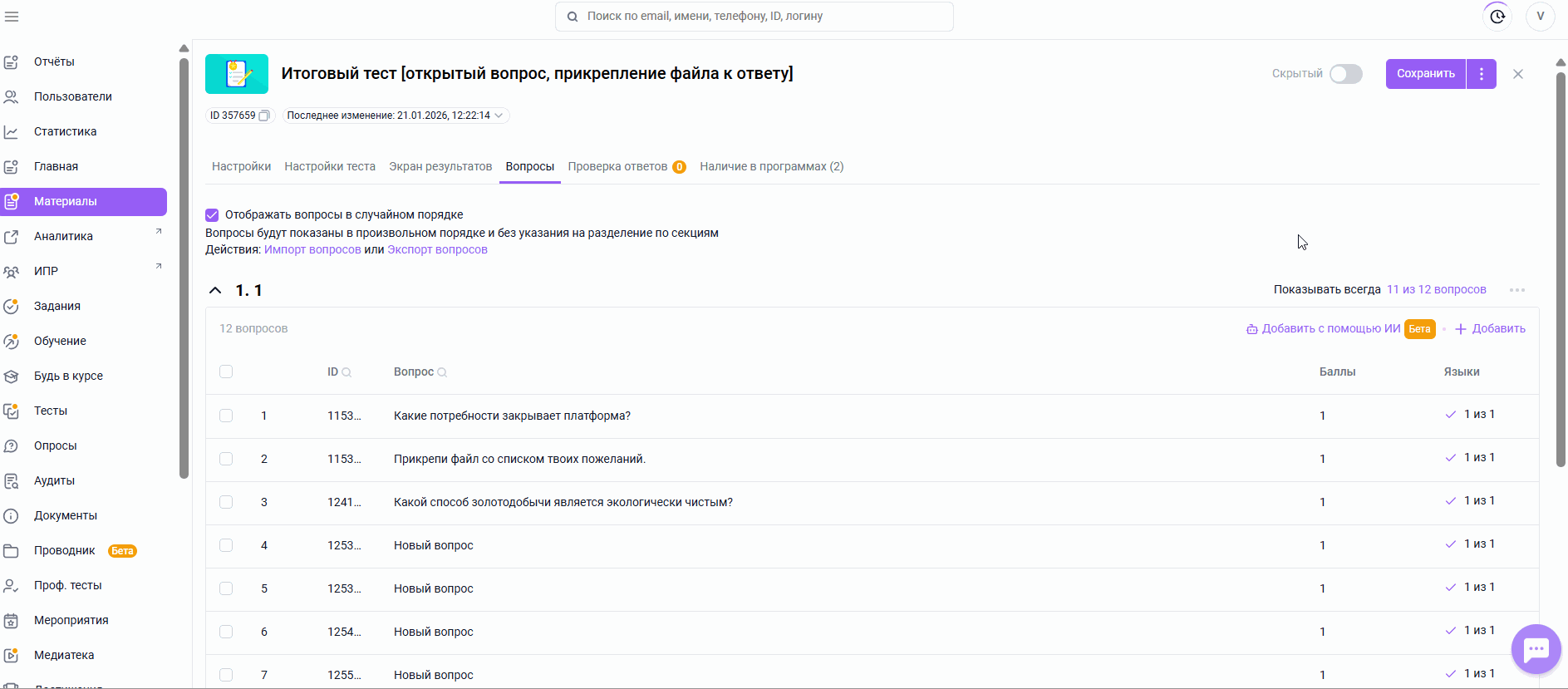Select the Вопросы tab
Image resolution: width=1568 pixels, height=689 pixels.
[530, 166]
